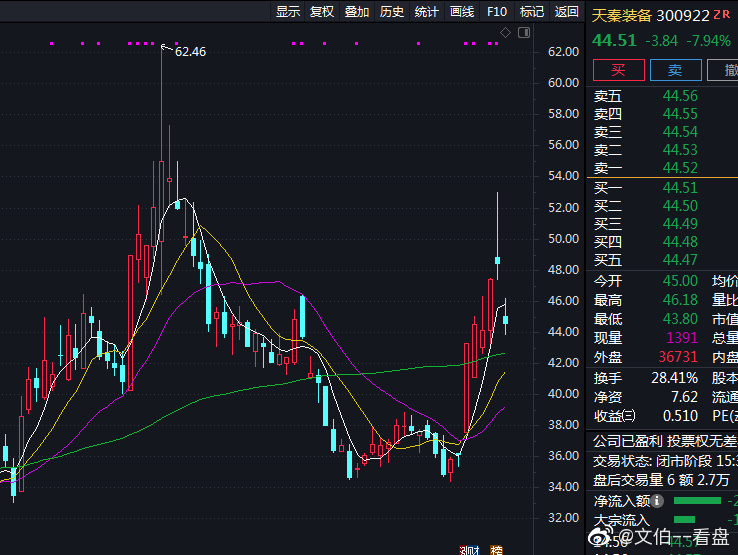Click the 返回 back button
738x555 pixels.
(567, 12)
